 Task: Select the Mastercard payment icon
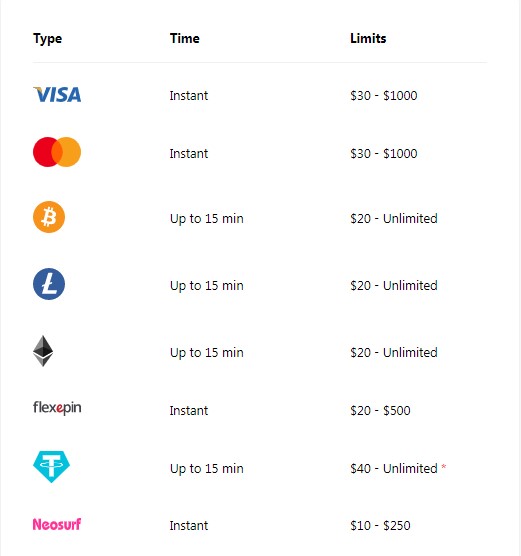(x=57, y=152)
